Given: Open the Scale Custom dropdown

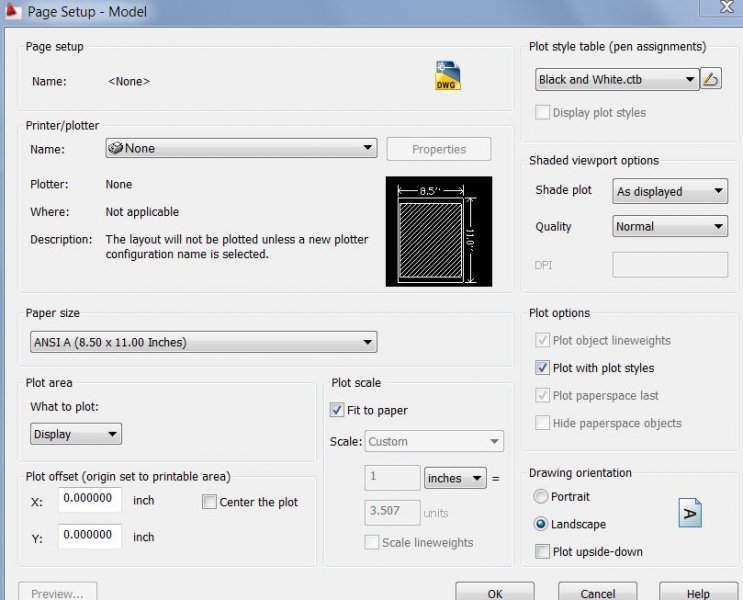Looking at the screenshot, I should pyautogui.click(x=434, y=441).
